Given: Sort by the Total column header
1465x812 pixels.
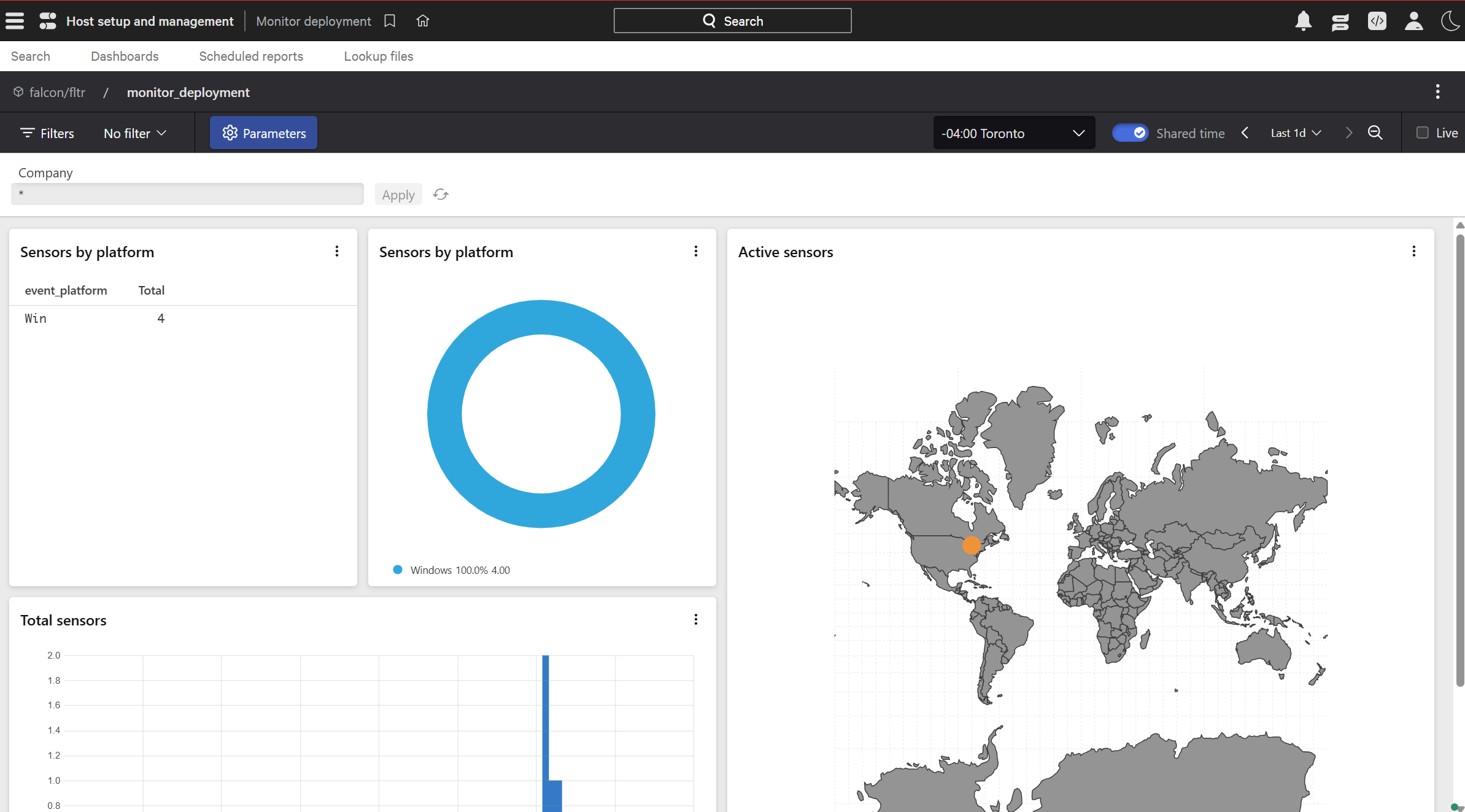Looking at the screenshot, I should [151, 290].
